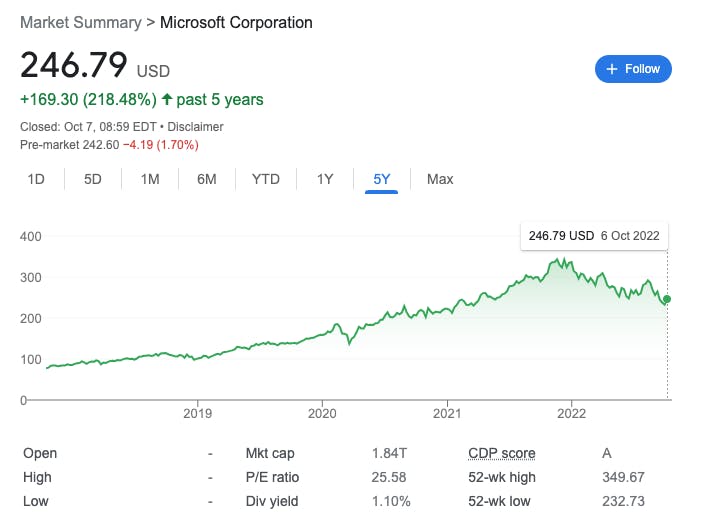Screen dimensions: 705x517
Task: Click the CDP score label
Action: pyautogui.click(x=501, y=453)
